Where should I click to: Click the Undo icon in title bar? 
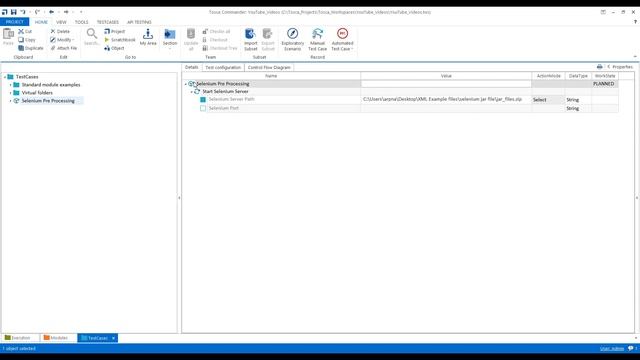(x=23, y=12)
